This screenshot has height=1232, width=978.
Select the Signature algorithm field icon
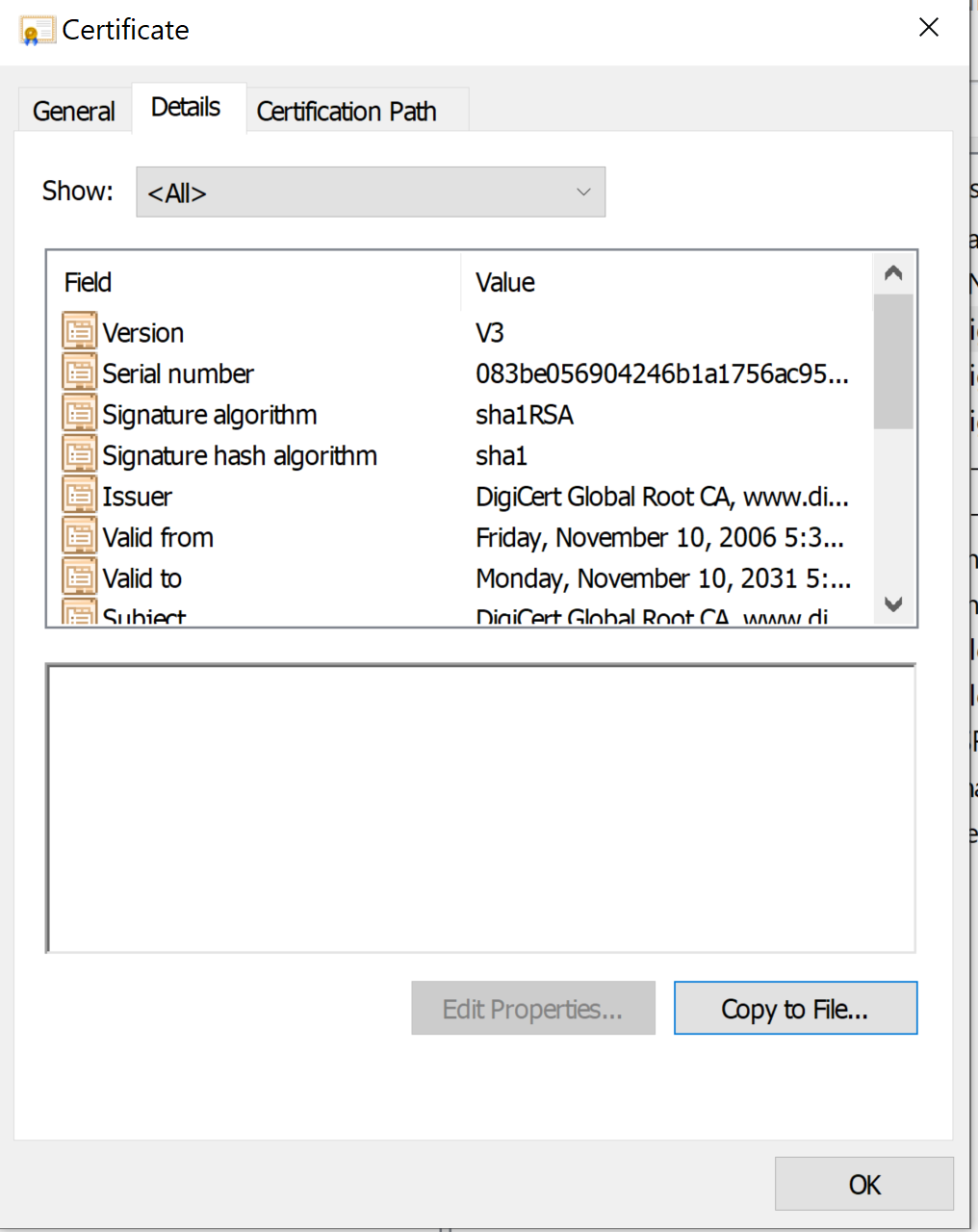pos(79,412)
